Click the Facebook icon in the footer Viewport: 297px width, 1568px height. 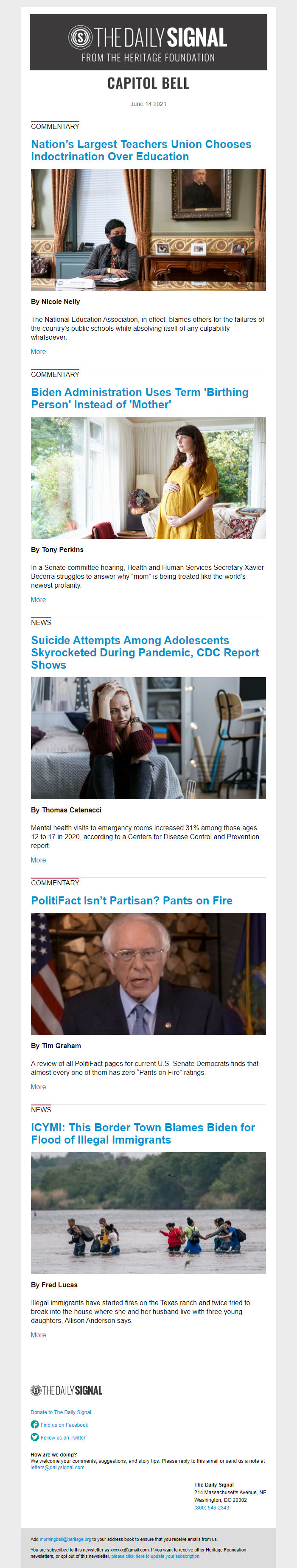[x=35, y=1424]
